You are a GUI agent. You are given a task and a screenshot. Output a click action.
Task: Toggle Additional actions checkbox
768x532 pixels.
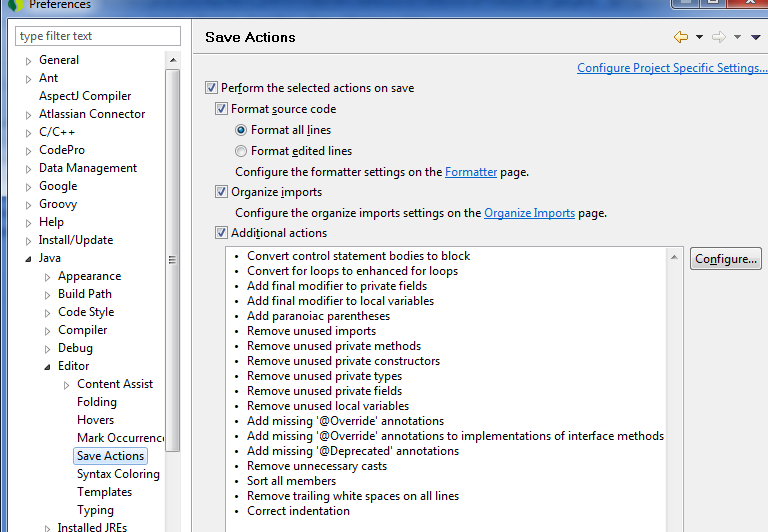221,233
